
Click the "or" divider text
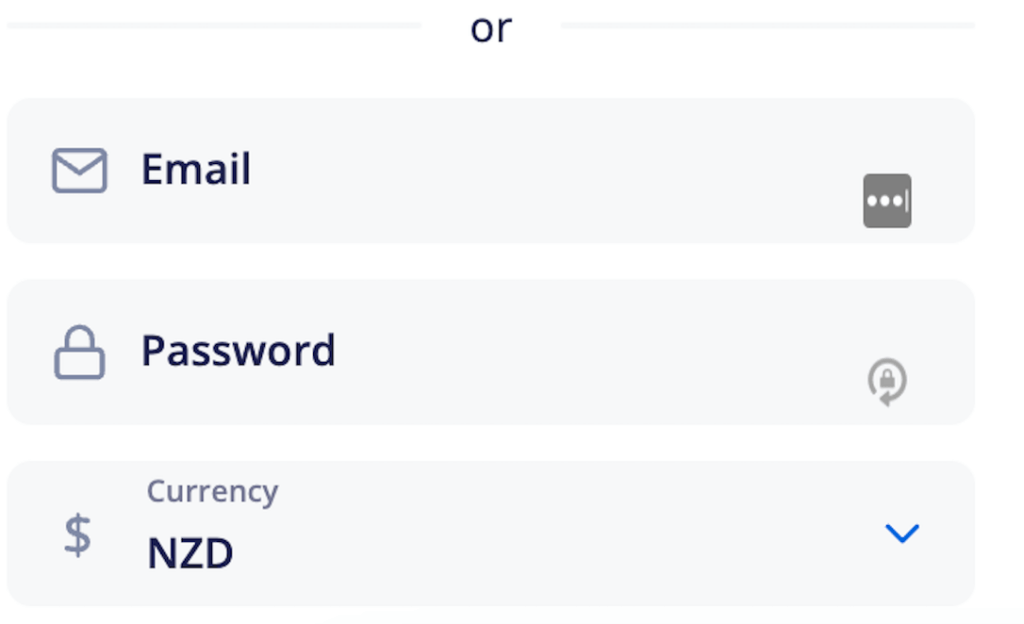point(491,29)
